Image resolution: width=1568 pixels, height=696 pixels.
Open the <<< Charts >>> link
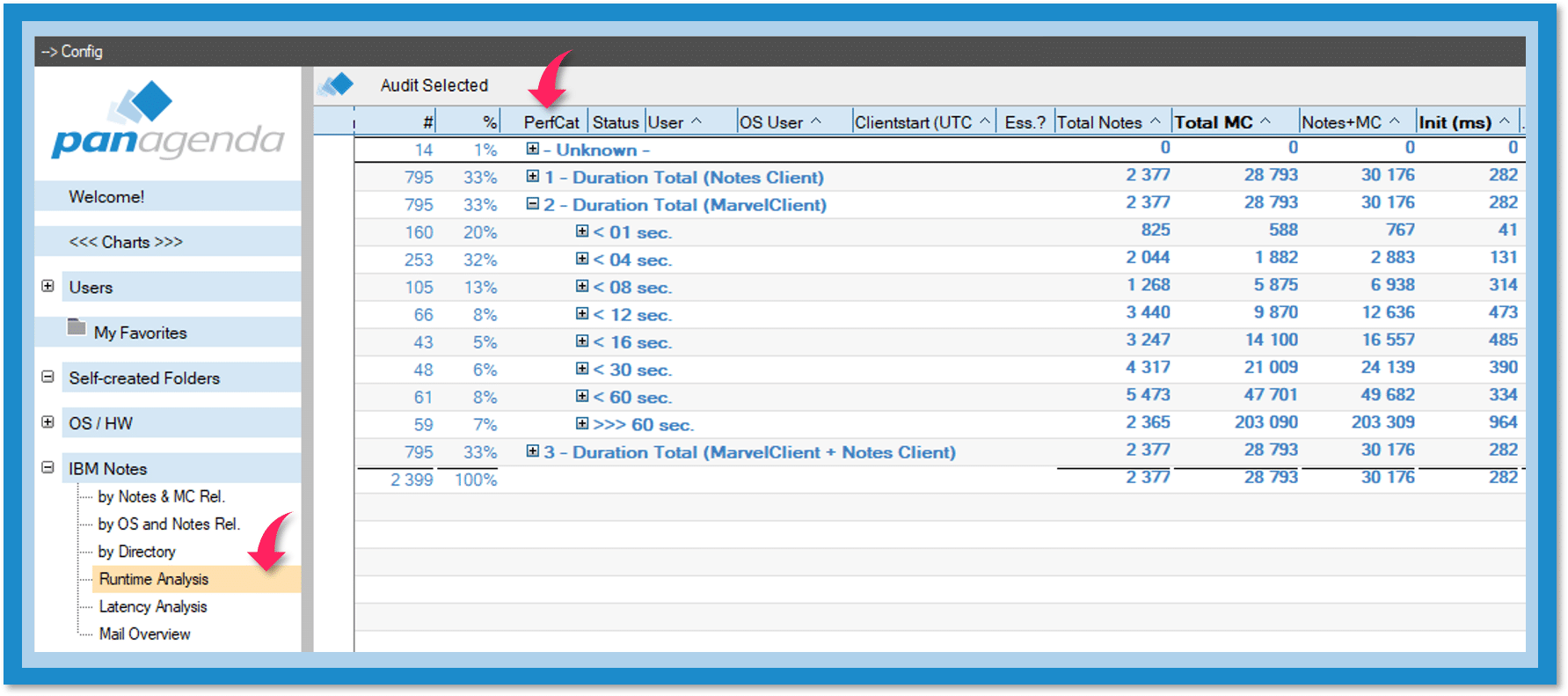click(126, 242)
